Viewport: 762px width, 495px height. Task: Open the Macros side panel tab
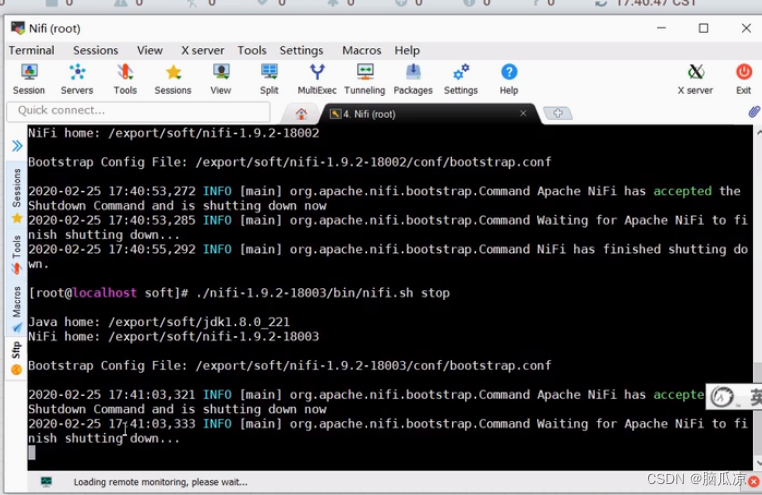point(17,309)
